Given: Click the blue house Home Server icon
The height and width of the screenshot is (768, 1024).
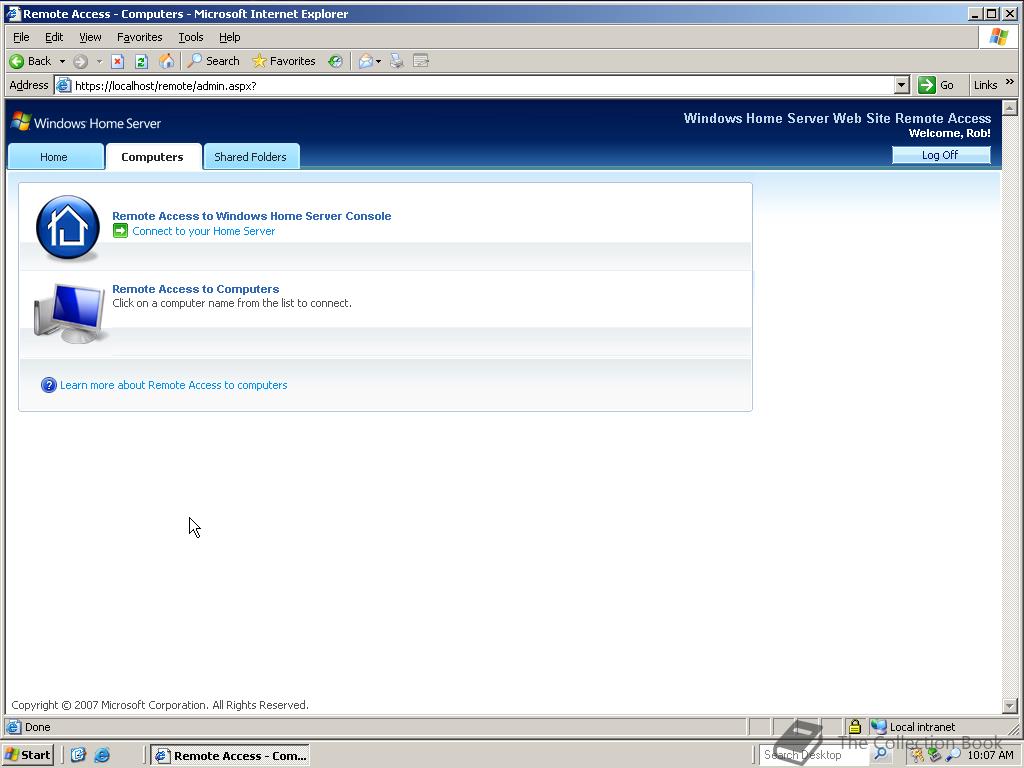Looking at the screenshot, I should click(68, 227).
